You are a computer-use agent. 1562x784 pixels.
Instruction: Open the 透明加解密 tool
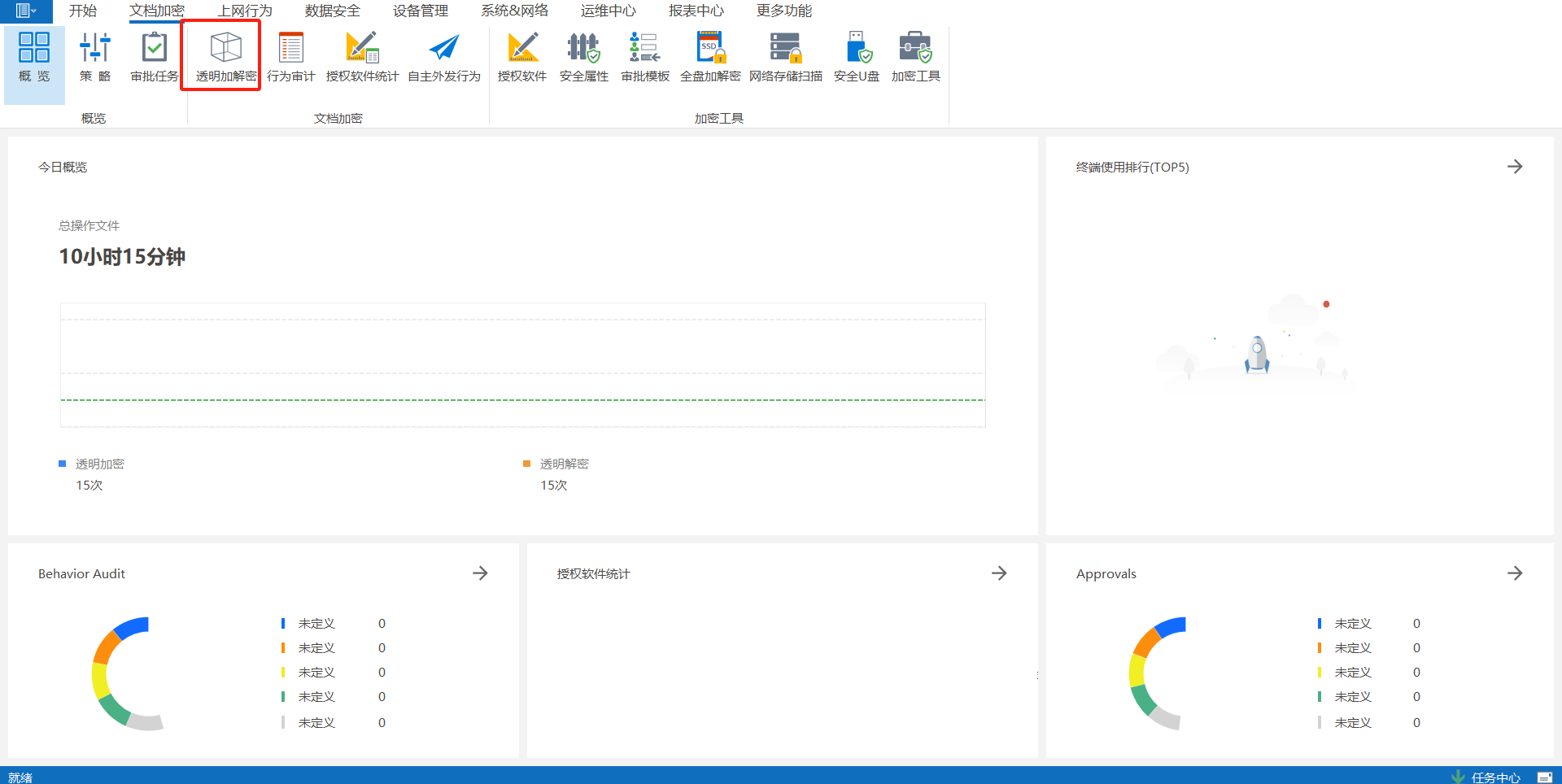tap(225, 55)
